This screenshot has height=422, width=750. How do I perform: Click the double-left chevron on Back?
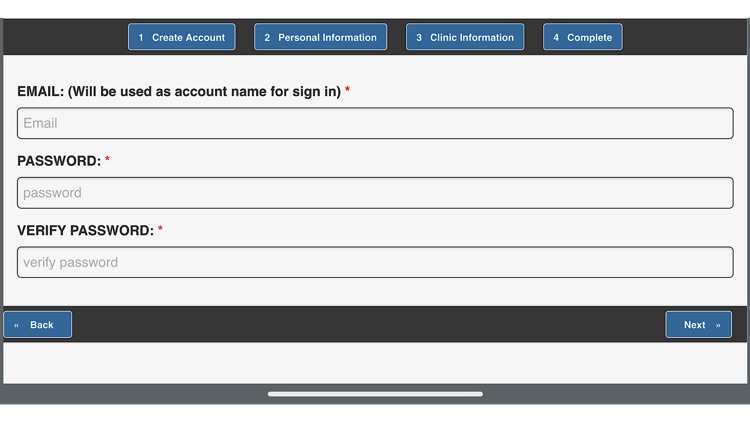click(16, 325)
